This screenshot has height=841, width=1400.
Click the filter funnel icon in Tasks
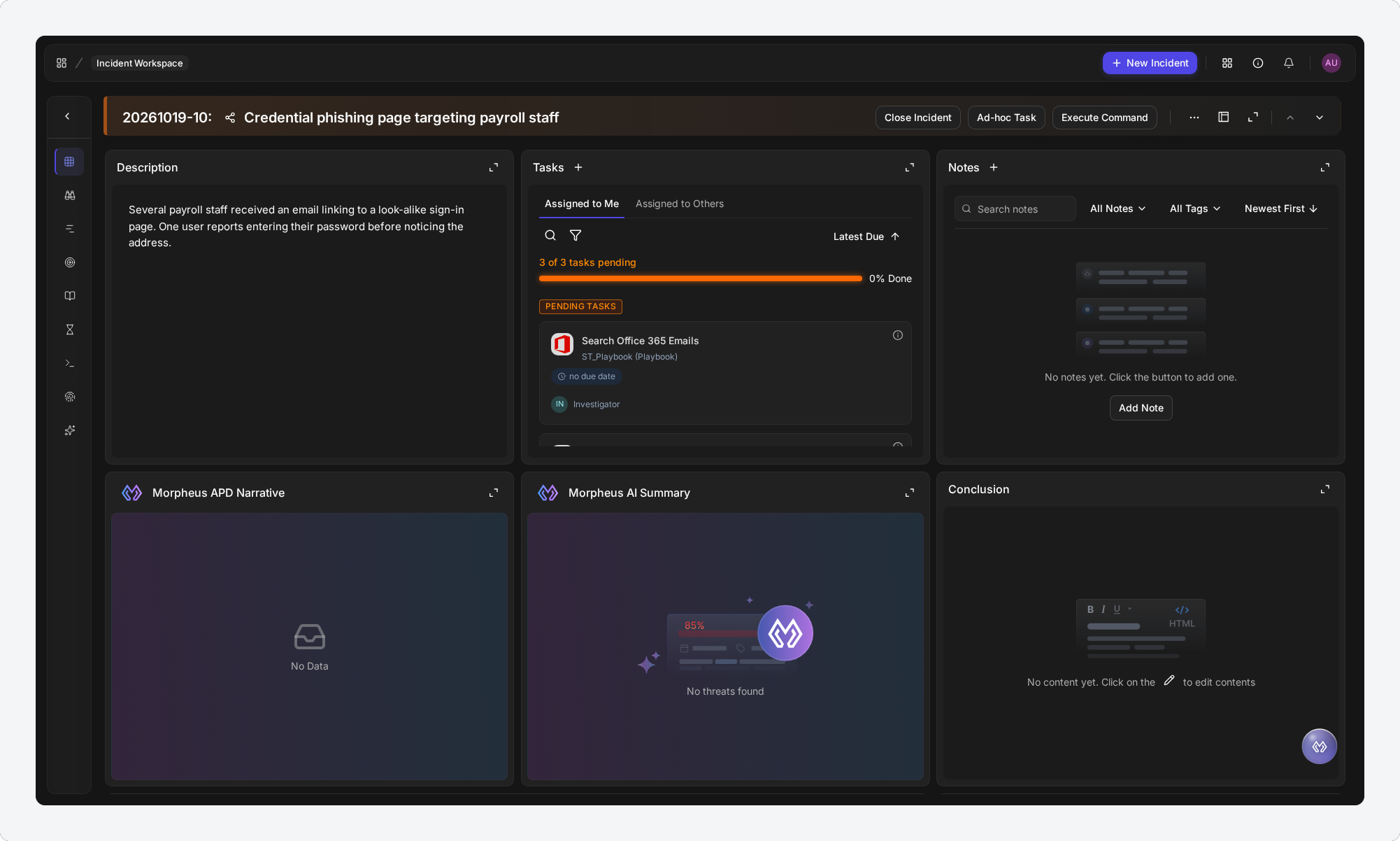576,236
